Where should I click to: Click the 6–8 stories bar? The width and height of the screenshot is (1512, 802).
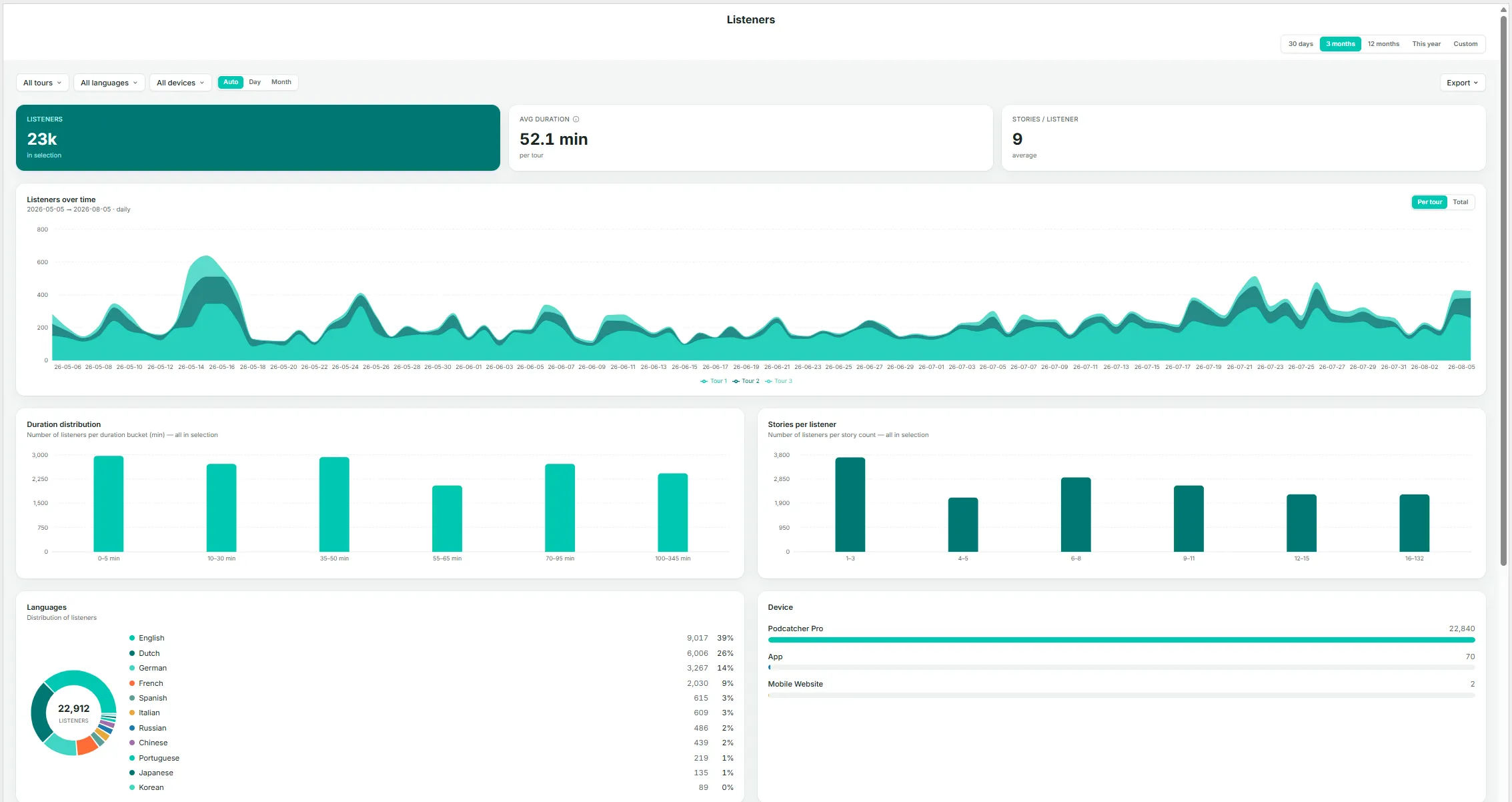[x=1076, y=514]
